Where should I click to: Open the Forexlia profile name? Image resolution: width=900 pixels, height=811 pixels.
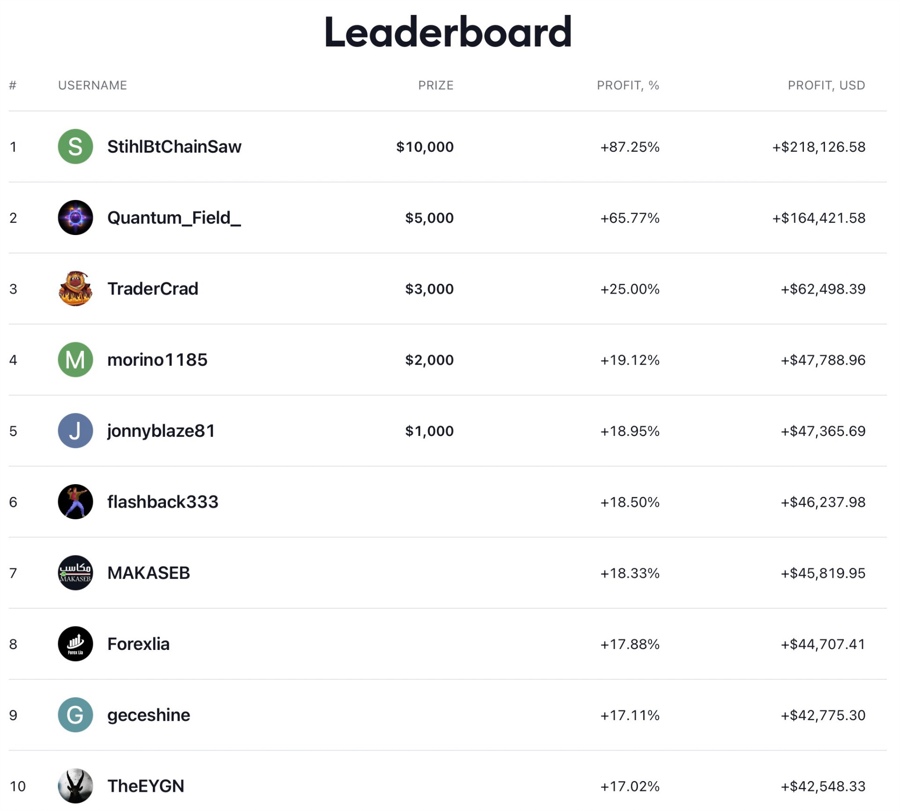click(x=138, y=644)
